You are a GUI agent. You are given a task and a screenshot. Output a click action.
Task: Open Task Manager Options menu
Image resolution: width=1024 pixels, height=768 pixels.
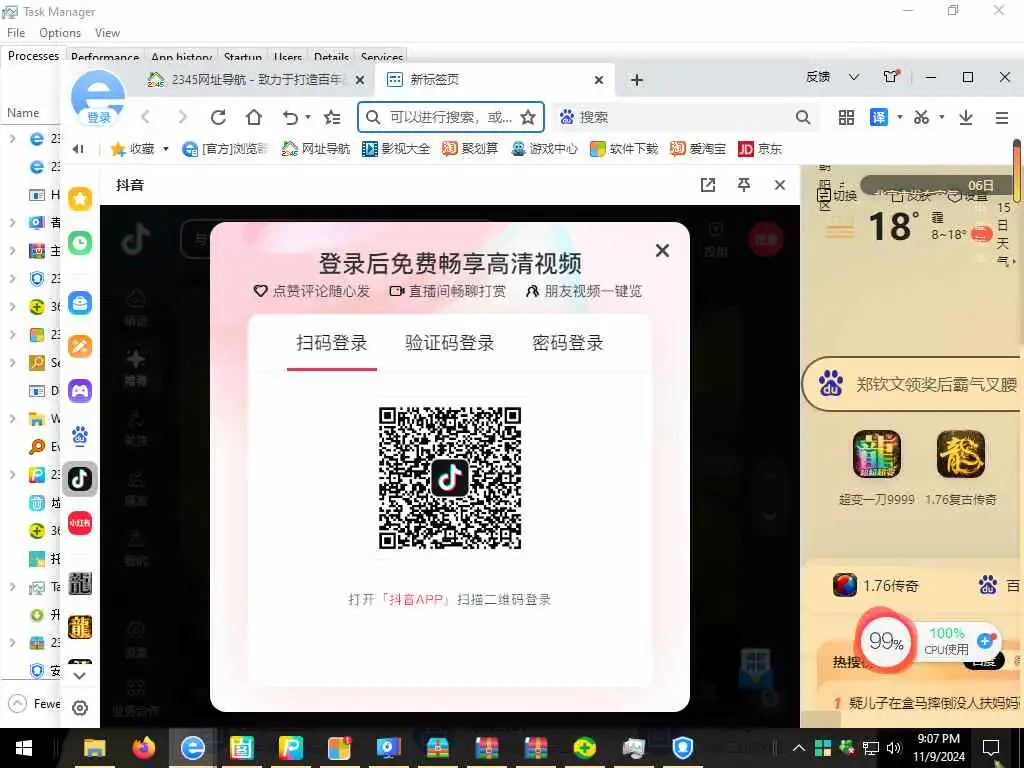pos(60,33)
